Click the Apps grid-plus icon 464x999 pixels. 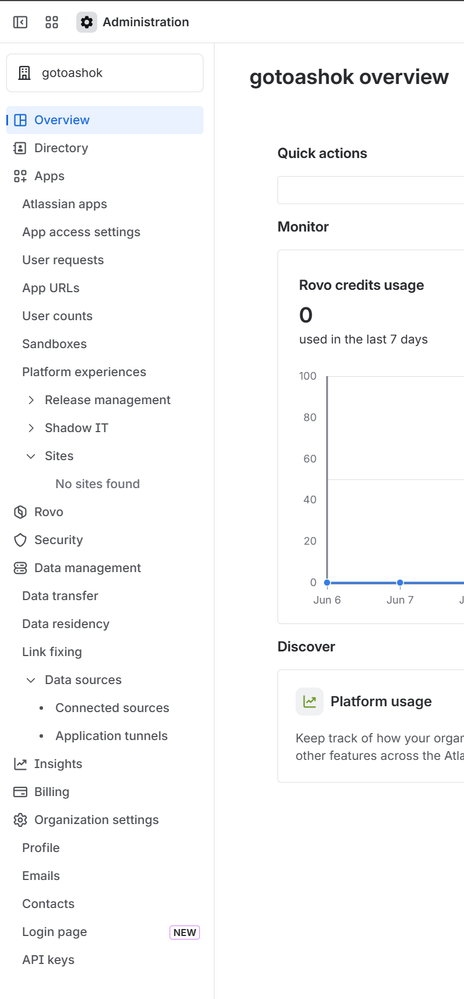tap(20, 176)
